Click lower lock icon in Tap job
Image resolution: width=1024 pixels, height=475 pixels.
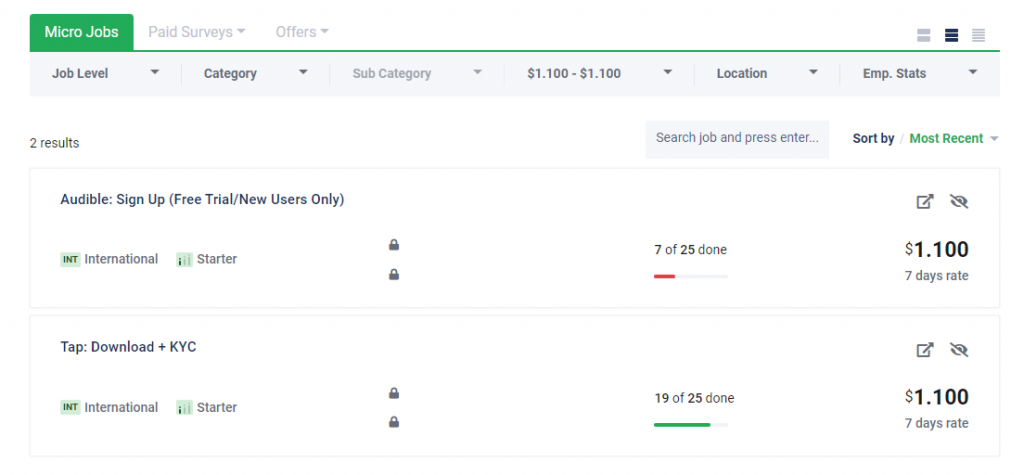coord(394,422)
